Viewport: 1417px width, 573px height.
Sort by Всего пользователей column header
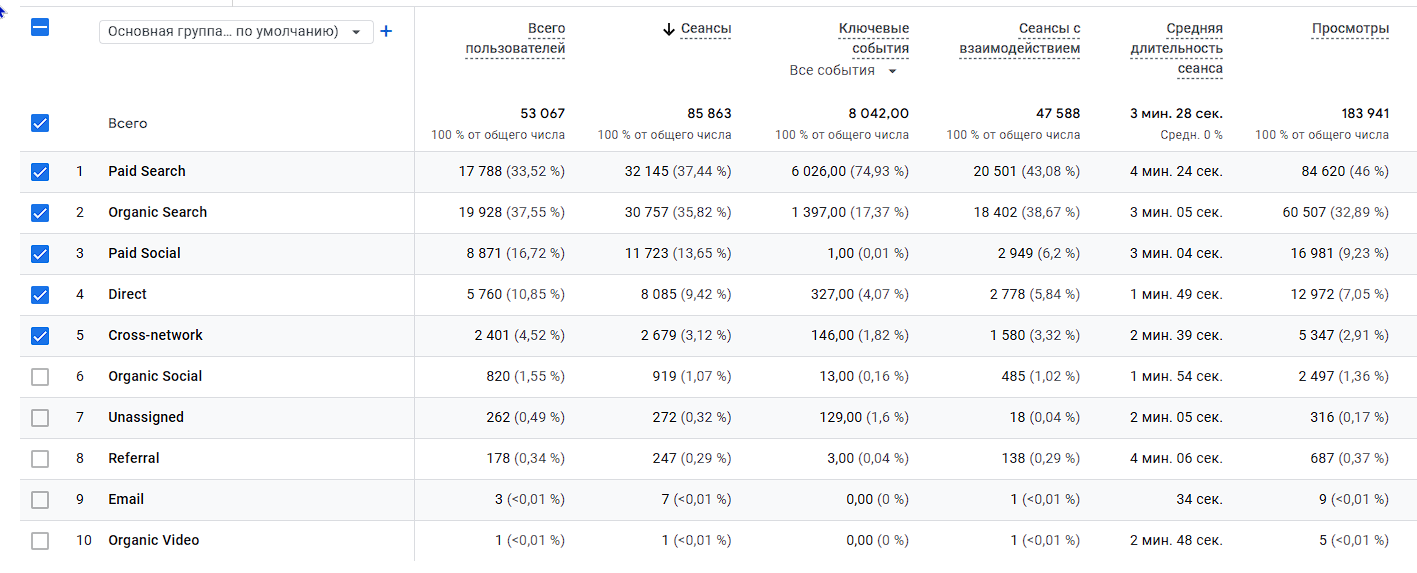pos(515,39)
